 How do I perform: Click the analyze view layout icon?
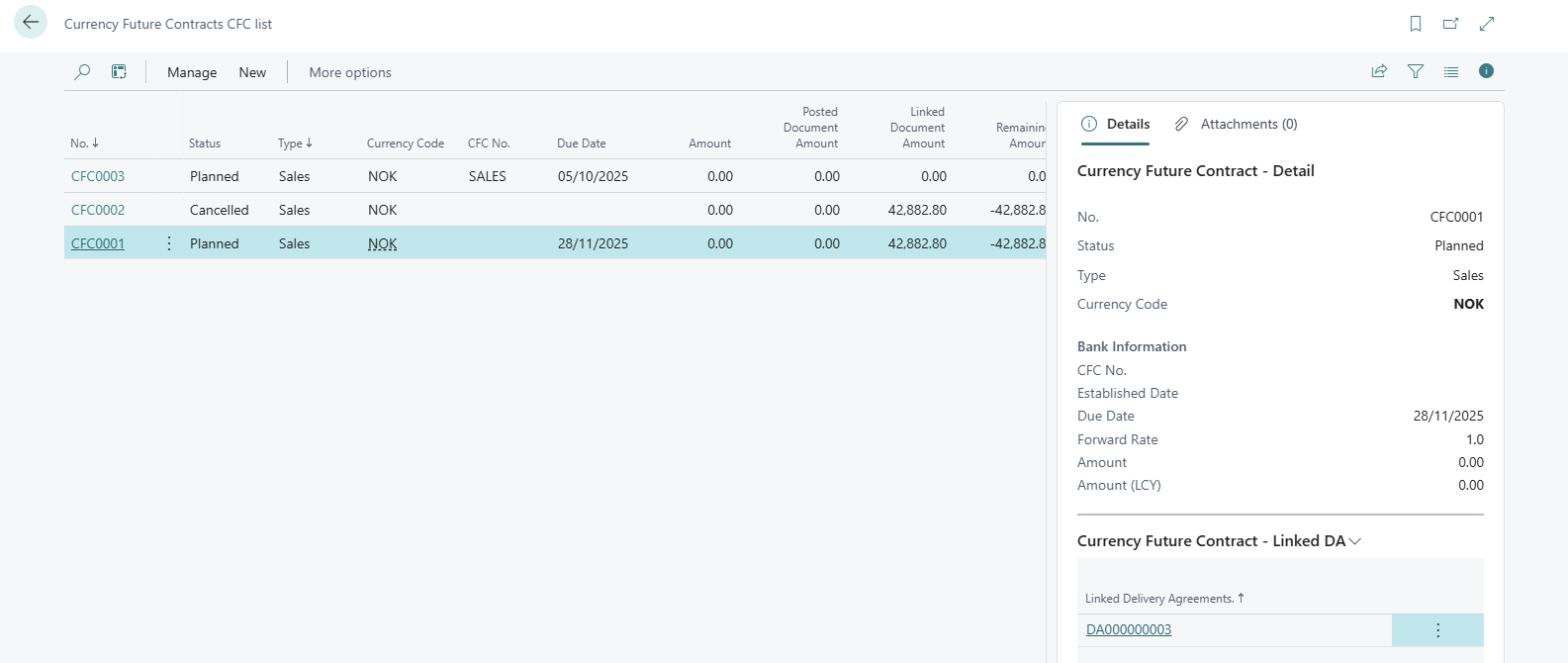click(x=119, y=72)
